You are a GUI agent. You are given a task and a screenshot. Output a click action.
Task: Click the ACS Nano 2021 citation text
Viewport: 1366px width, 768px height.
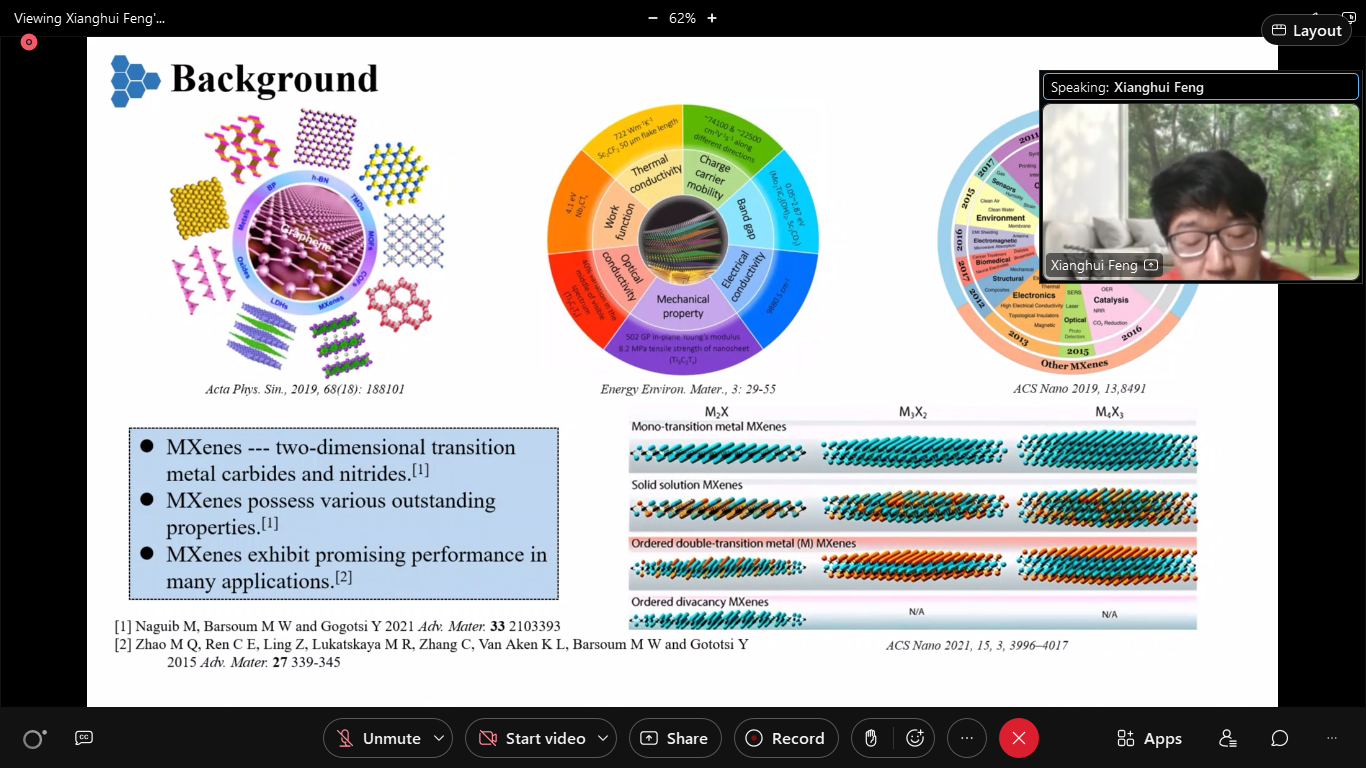coord(977,645)
